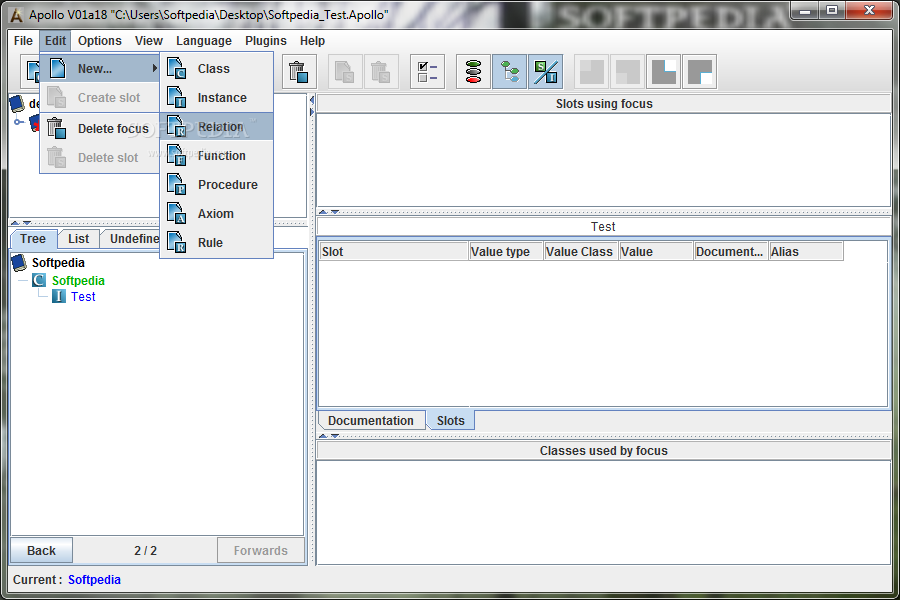
Task: Click left-pointing arrow on the vertical divider
Action: (x=312, y=100)
